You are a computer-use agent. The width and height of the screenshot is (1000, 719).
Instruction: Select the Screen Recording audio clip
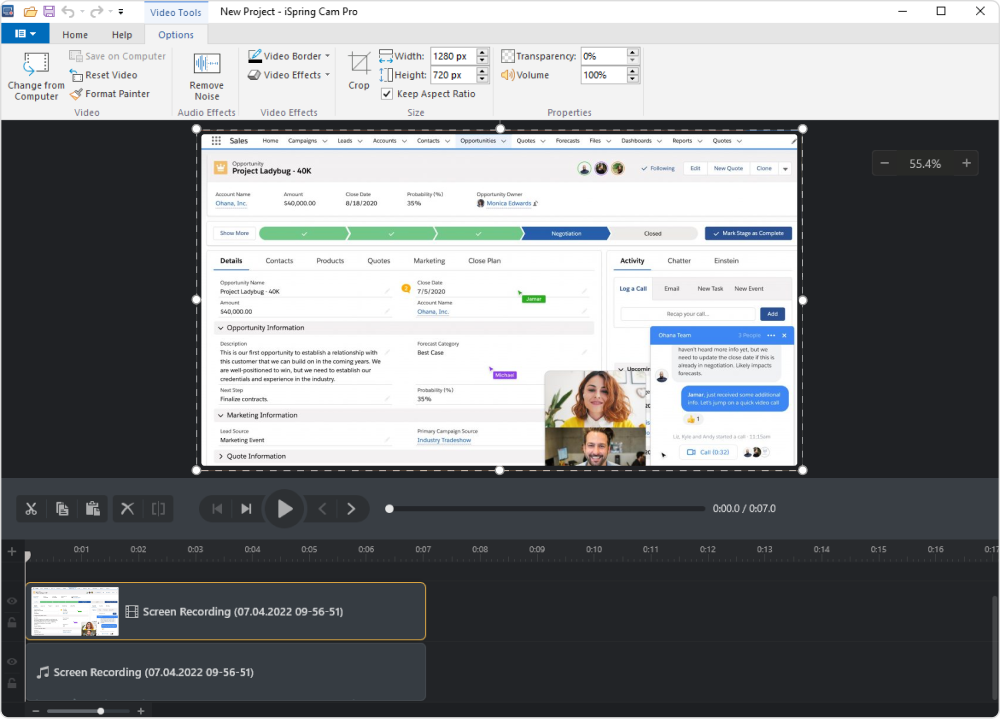226,672
